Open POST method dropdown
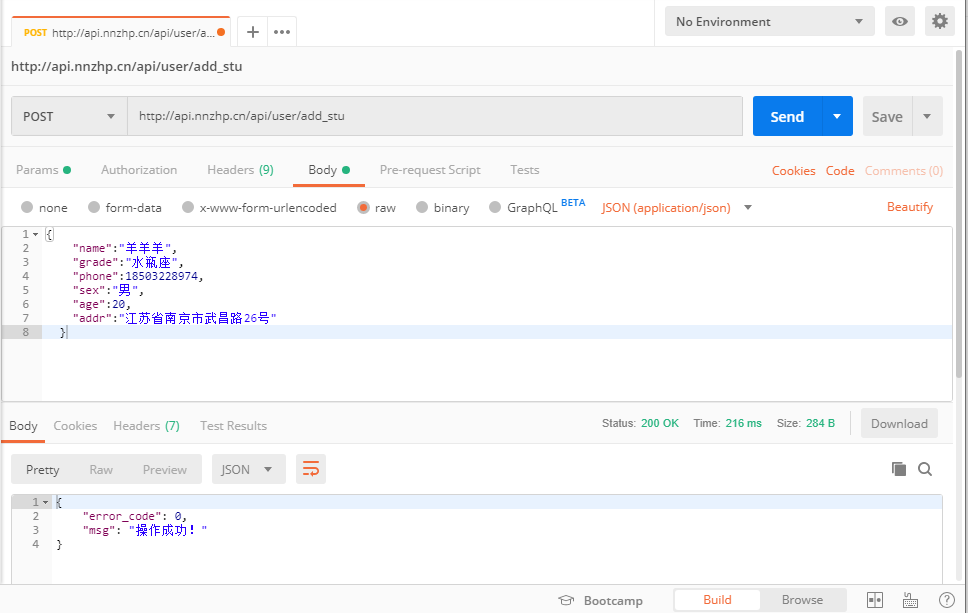Image resolution: width=968 pixels, height=613 pixels. [69, 116]
